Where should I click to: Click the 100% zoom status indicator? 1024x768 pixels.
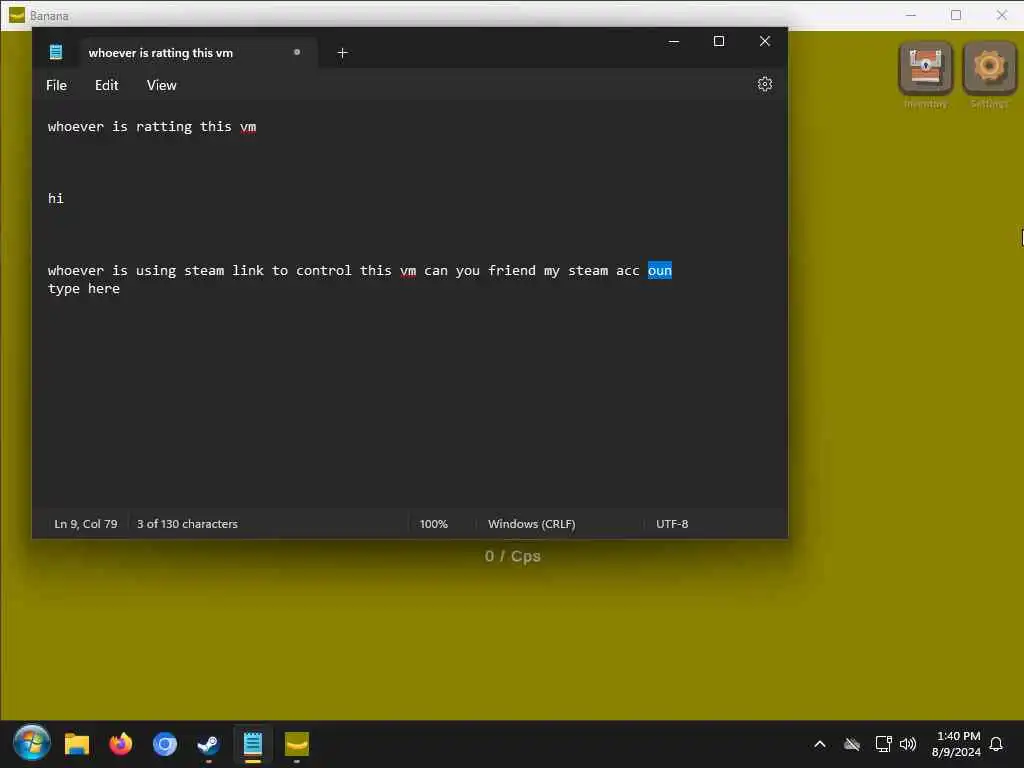[434, 524]
